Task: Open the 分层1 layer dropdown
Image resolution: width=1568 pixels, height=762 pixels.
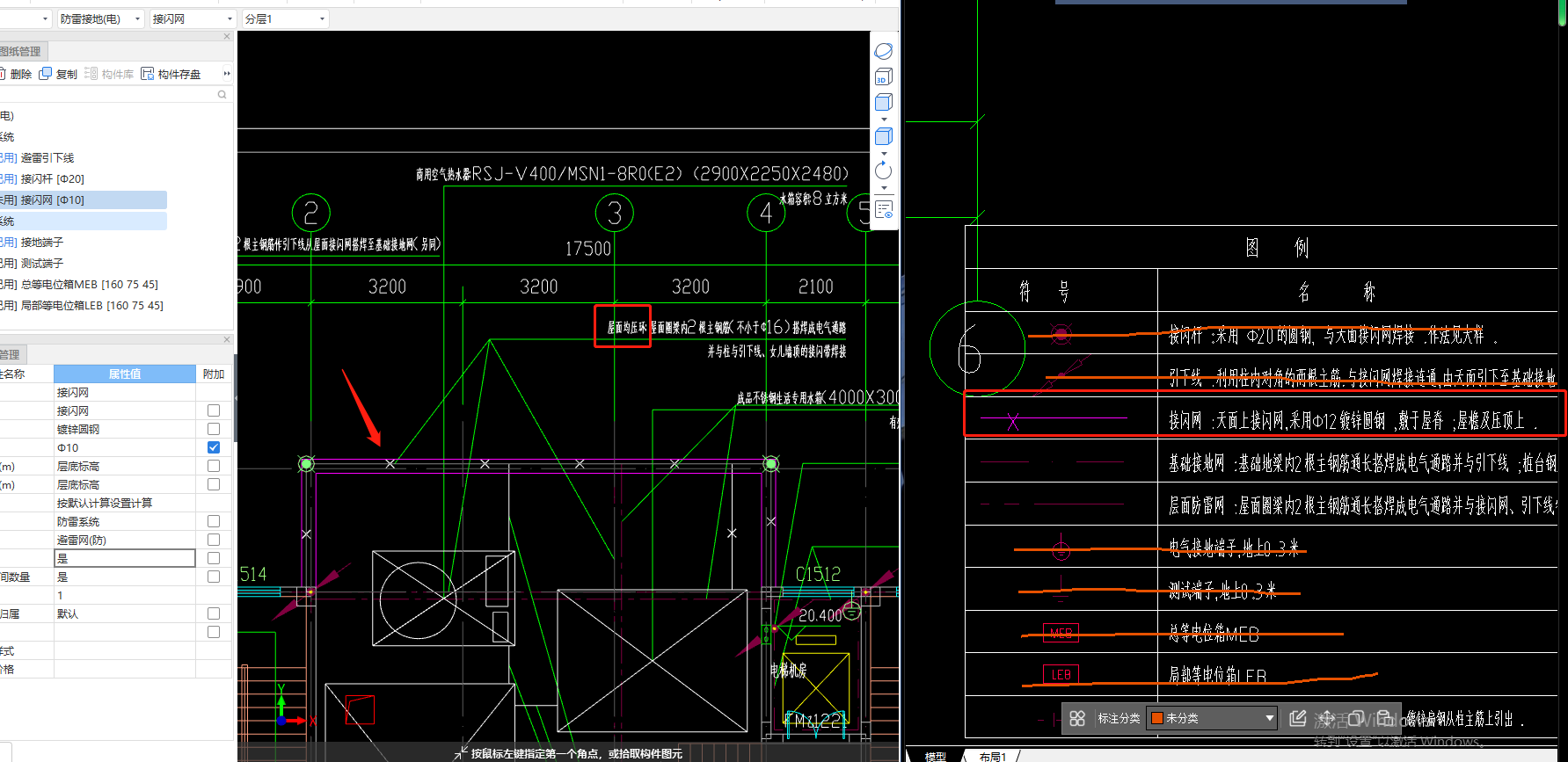Action: [285, 18]
